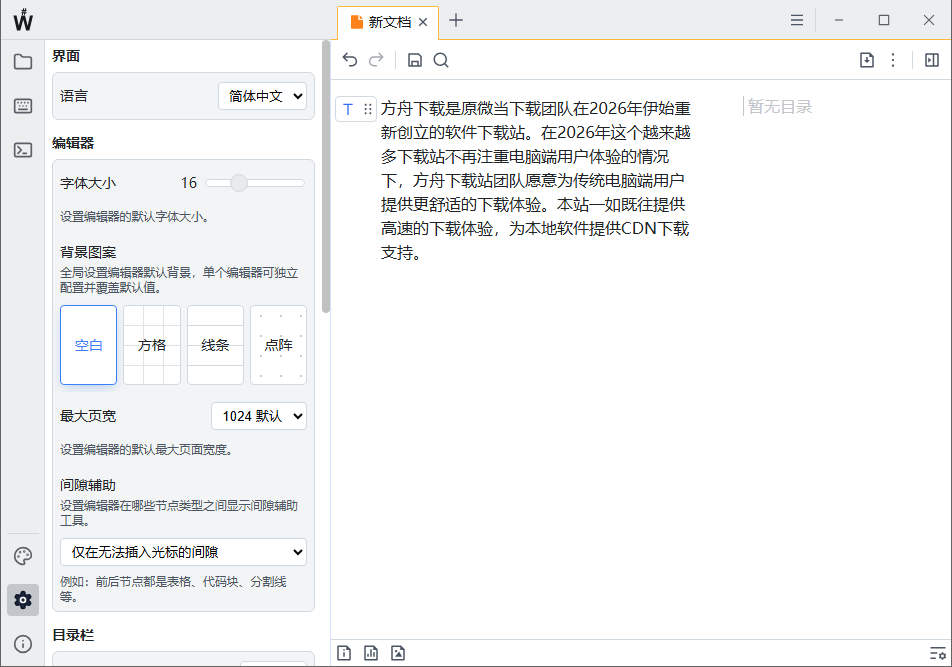Toggle the outline side panel icon
Viewport: 952px width, 667px height.
pyautogui.click(x=932, y=60)
